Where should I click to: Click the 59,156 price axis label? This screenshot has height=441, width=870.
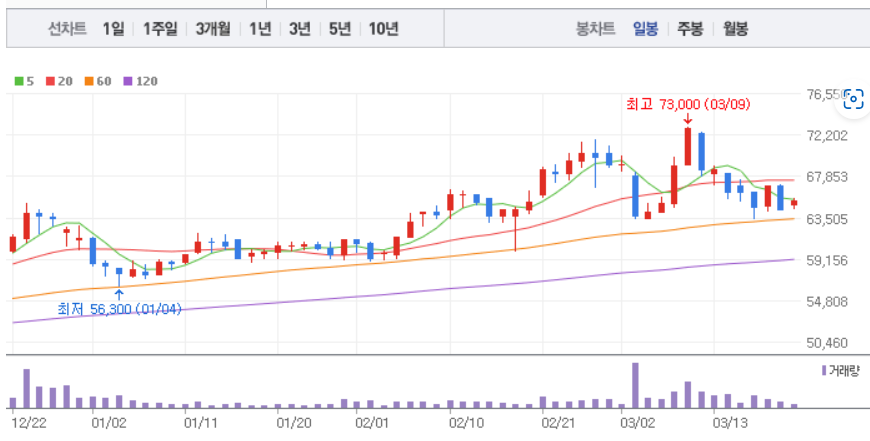point(825,260)
